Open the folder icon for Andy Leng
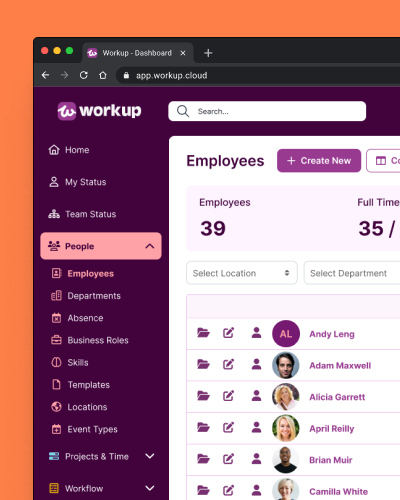 click(203, 333)
